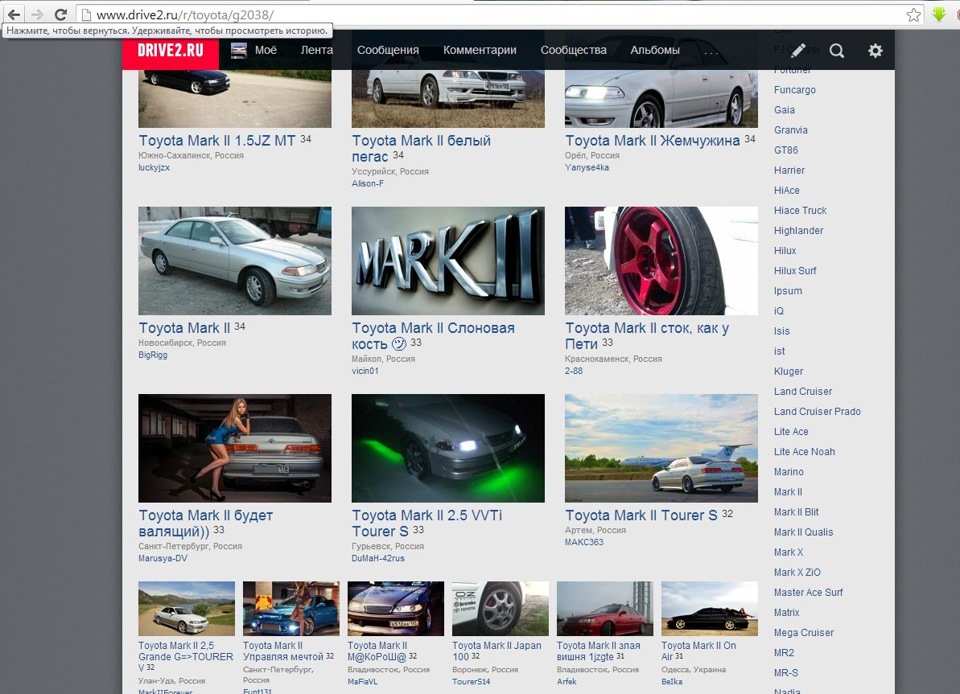Select Kluger in model list
Viewport: 960px width, 694px height.
pos(789,371)
